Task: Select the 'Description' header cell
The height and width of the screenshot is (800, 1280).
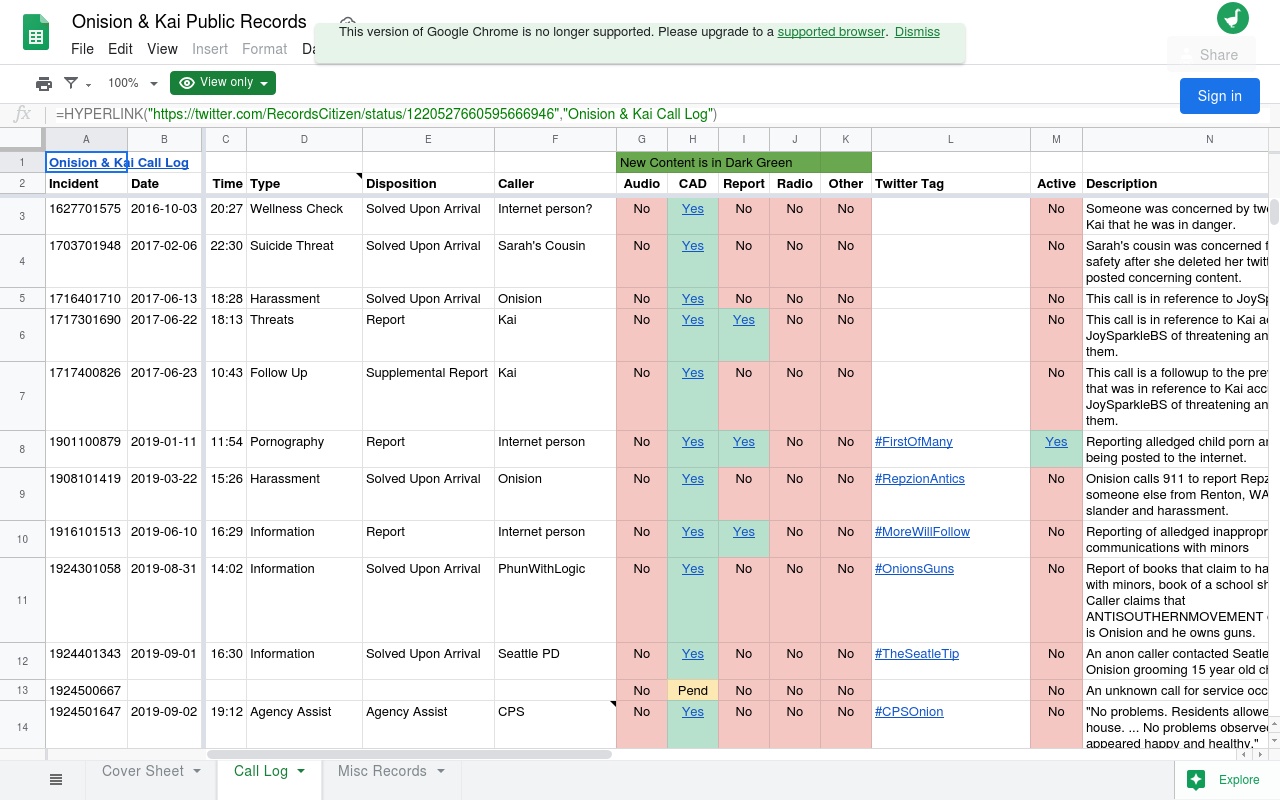Action: pyautogui.click(x=1175, y=183)
